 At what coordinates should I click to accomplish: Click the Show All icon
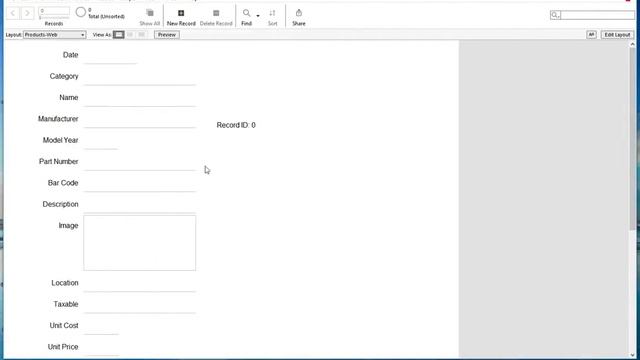point(150,13)
